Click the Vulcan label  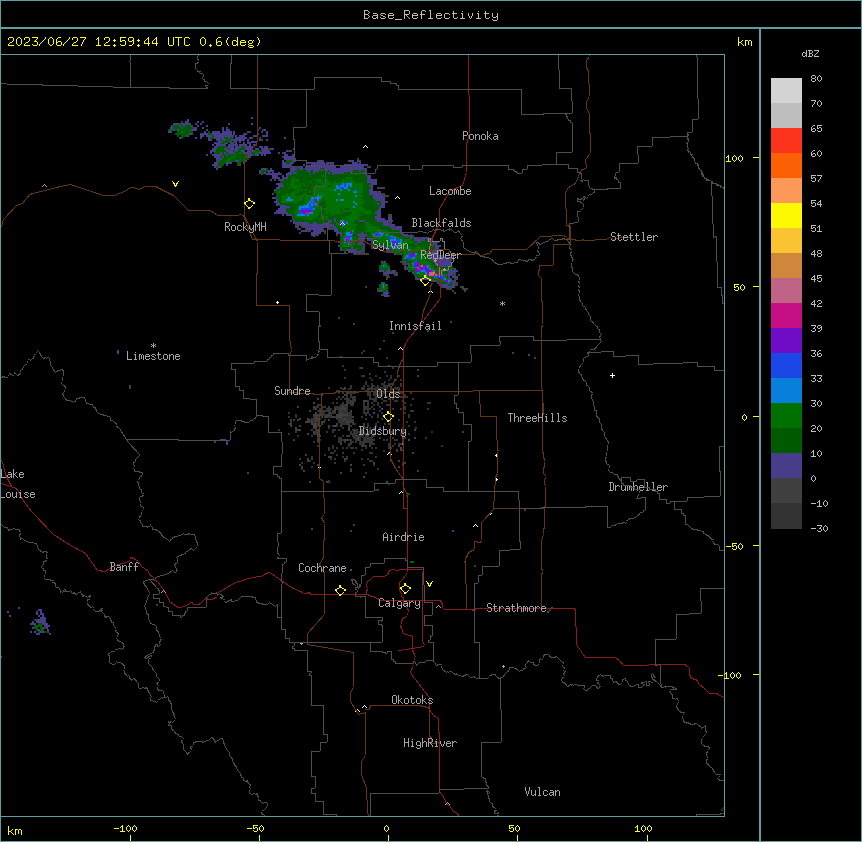(543, 792)
